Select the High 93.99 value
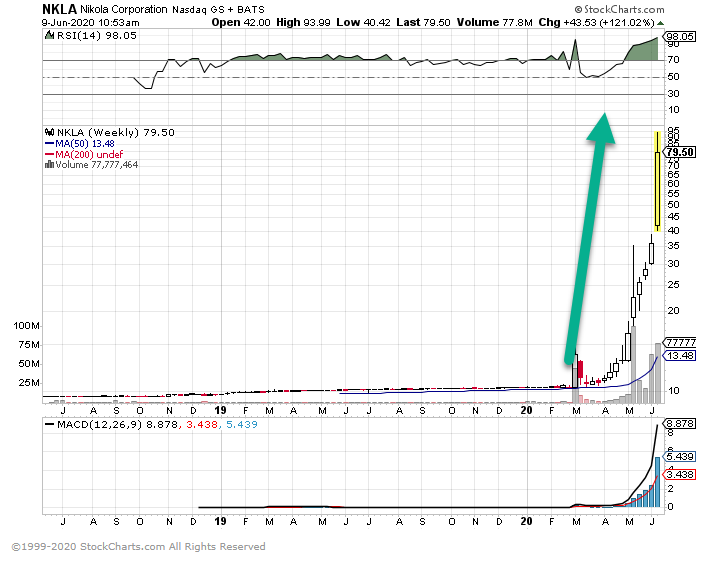This screenshot has width=727, height=563. click(303, 22)
